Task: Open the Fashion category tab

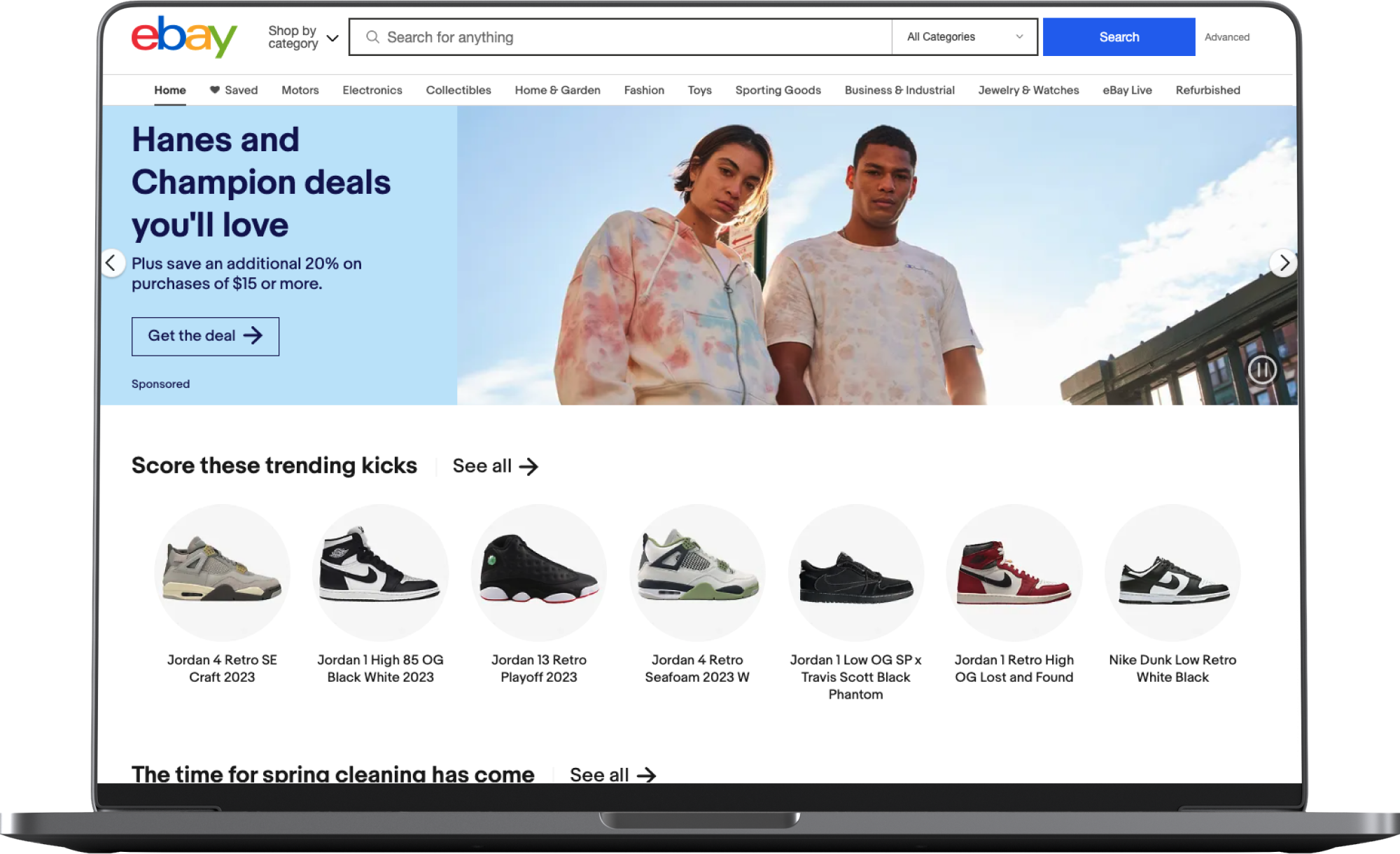Action: pyautogui.click(x=643, y=90)
